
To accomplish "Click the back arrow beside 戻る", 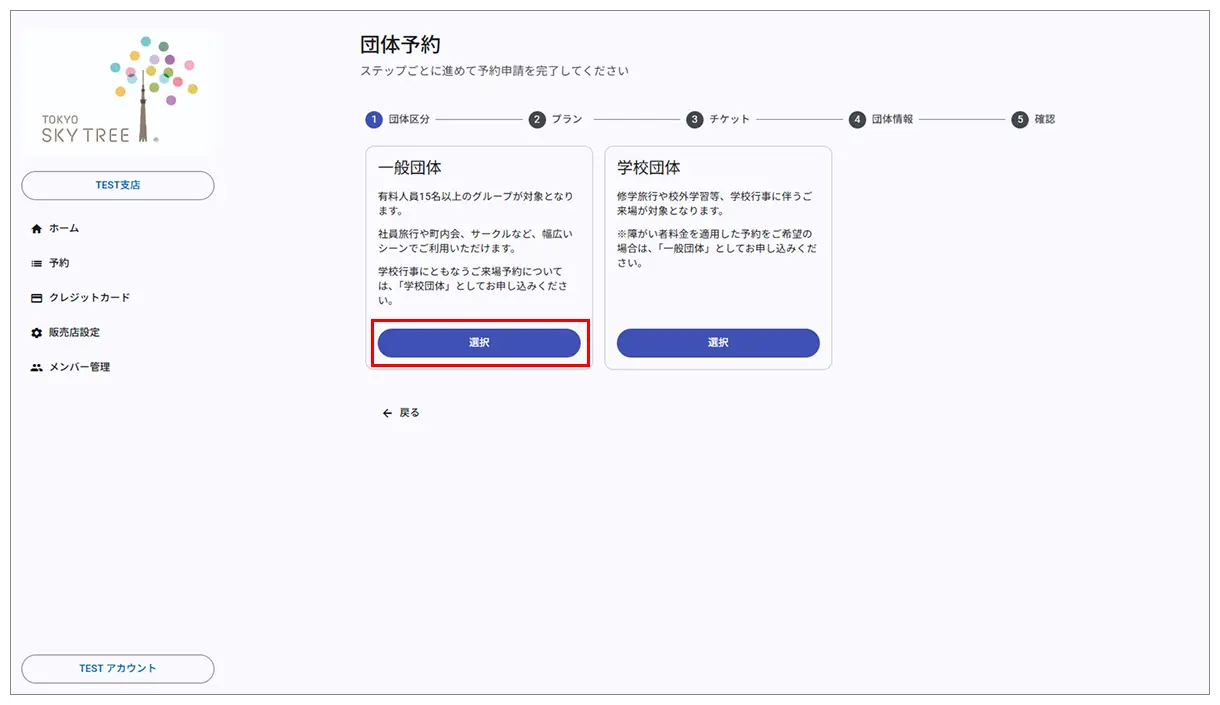I will [386, 411].
